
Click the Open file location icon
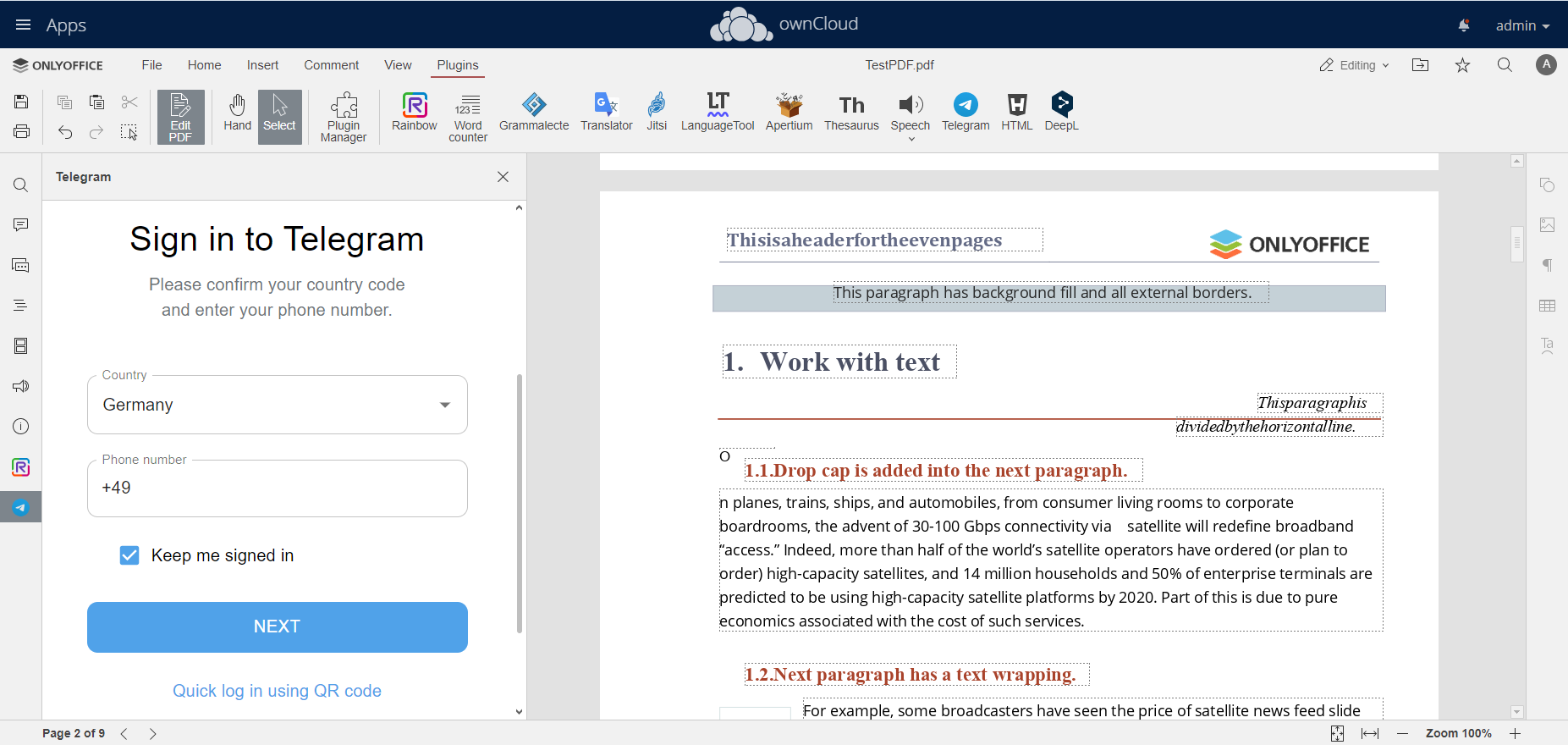click(1421, 65)
